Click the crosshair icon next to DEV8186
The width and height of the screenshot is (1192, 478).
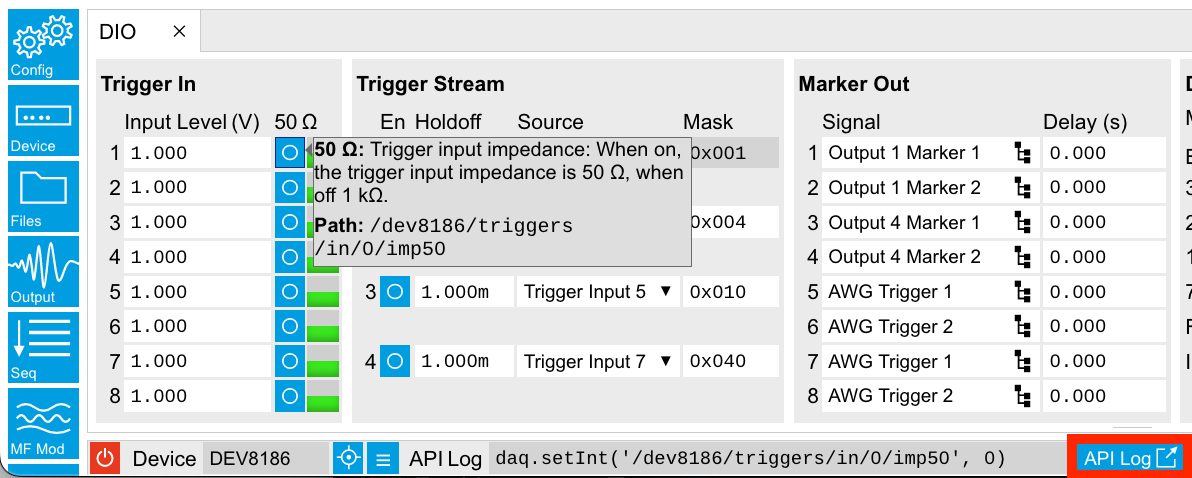point(349,458)
